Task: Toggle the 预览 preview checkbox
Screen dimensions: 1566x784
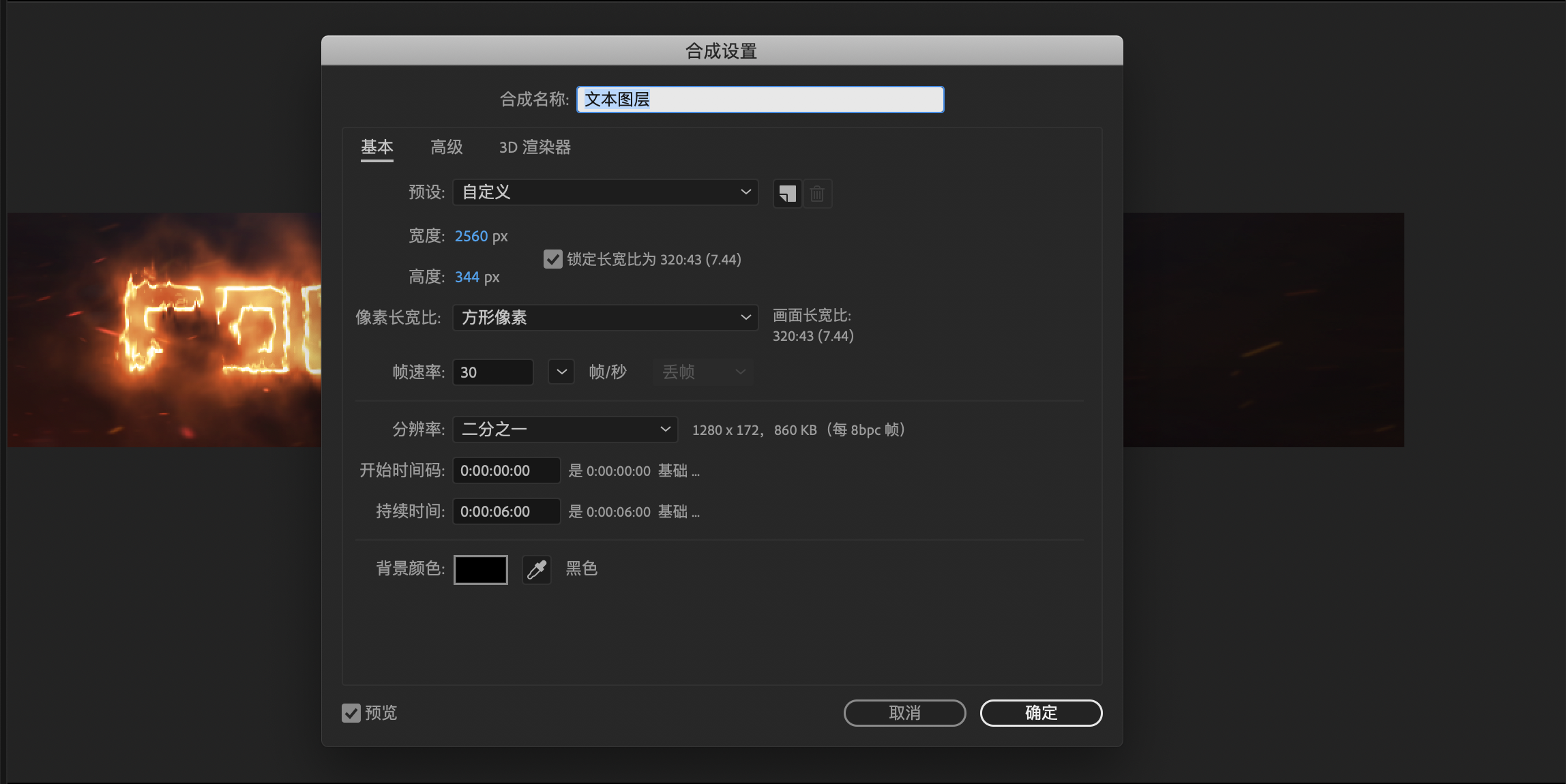Action: coord(351,713)
